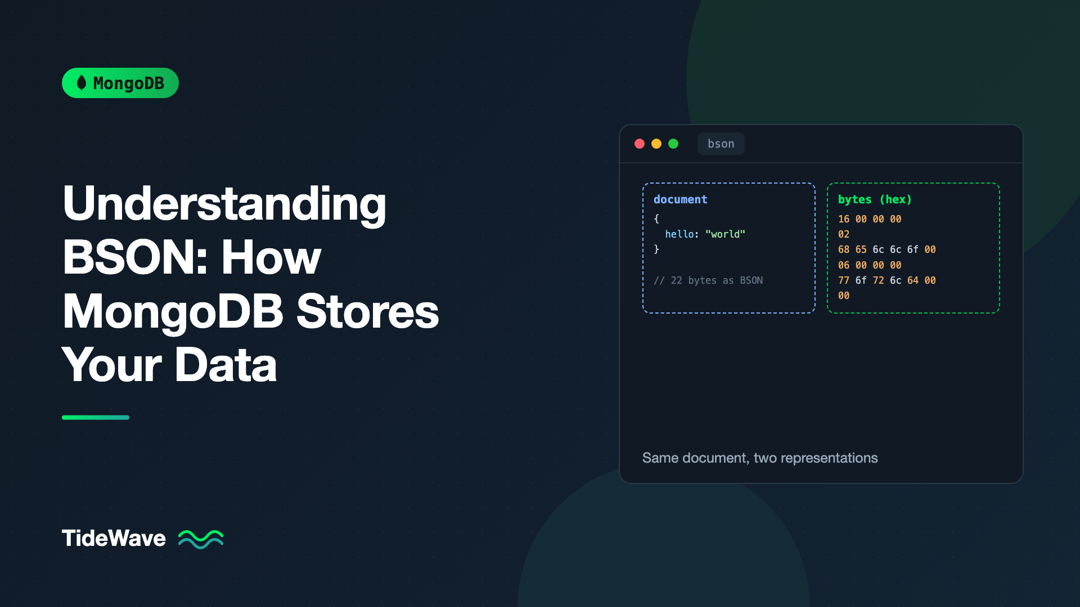Click the TideWave brand name
Image resolution: width=1080 pixels, height=607 pixels.
click(x=114, y=538)
